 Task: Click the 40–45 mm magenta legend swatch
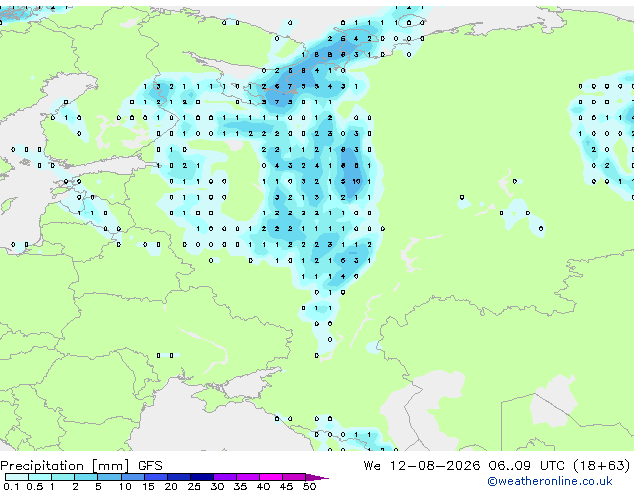(x=271, y=477)
